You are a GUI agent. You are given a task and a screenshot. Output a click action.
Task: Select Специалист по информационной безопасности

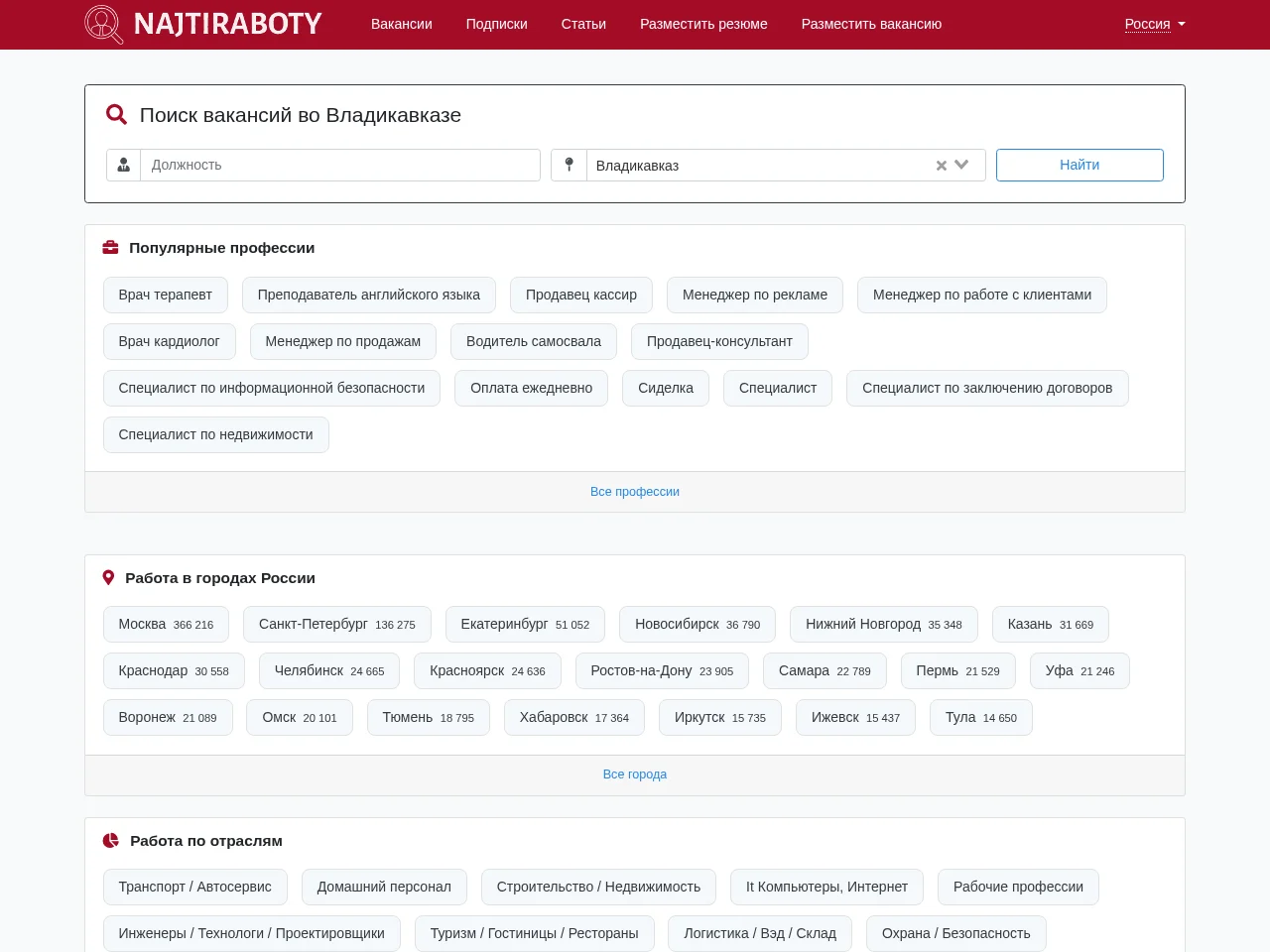tap(272, 388)
